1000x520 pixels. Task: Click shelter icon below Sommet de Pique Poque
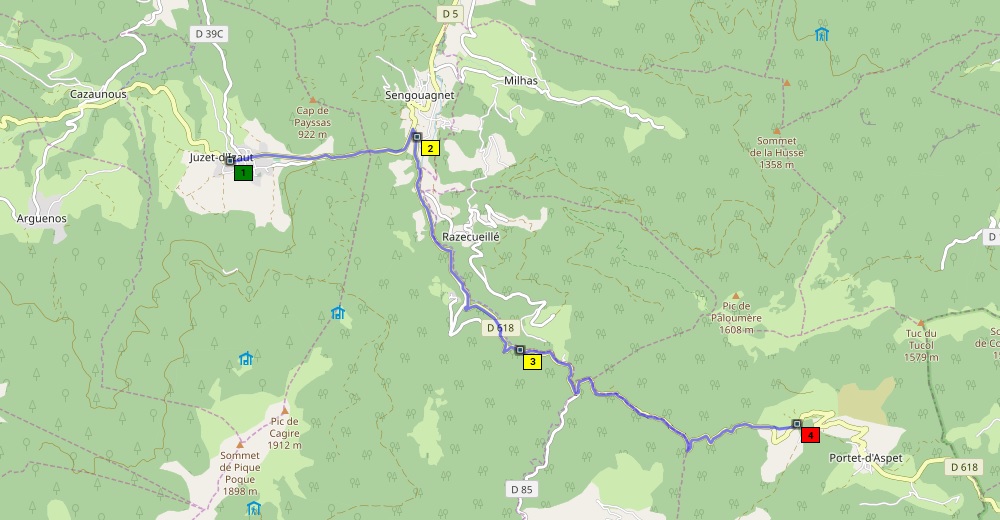pos(254,508)
